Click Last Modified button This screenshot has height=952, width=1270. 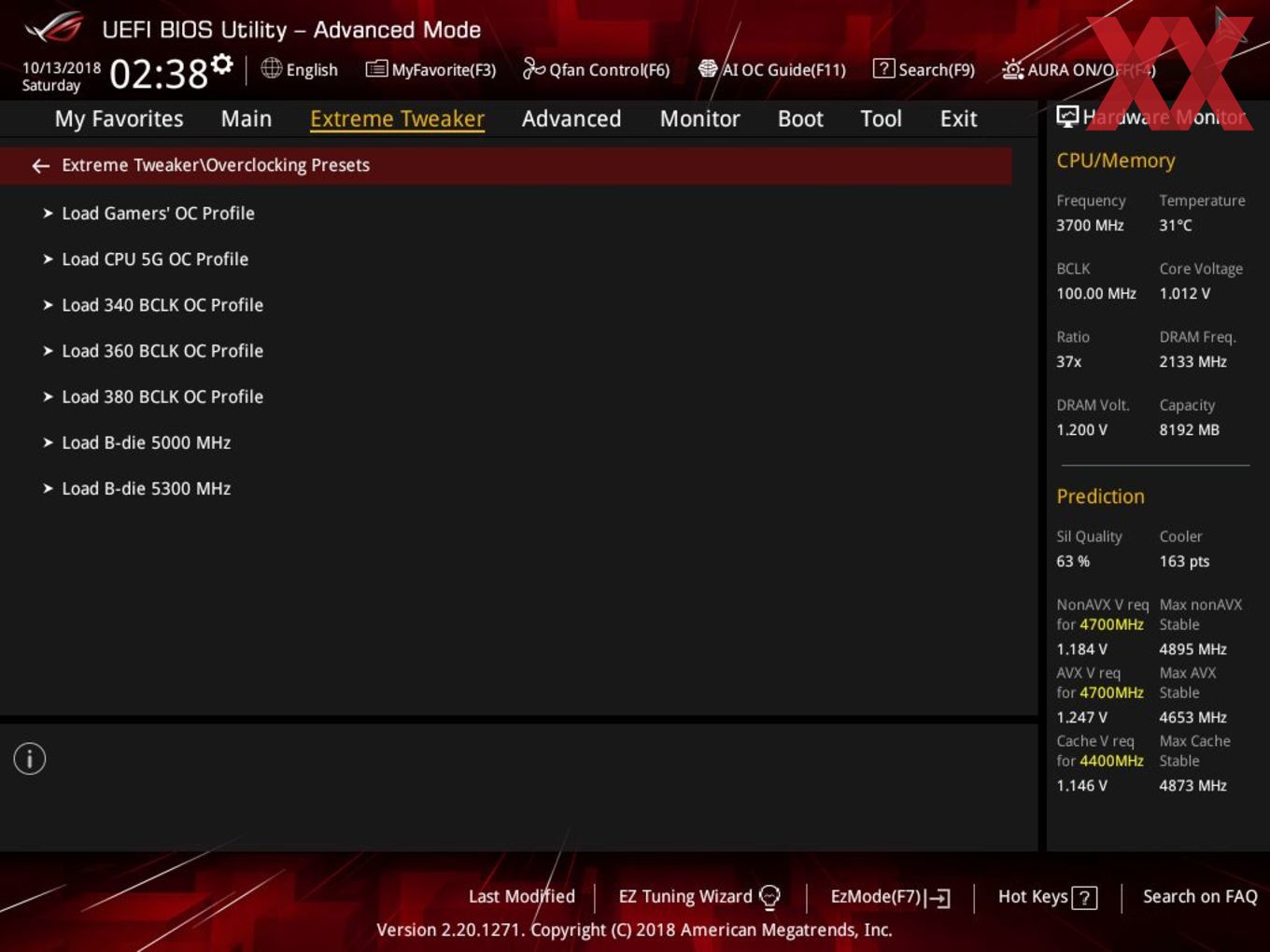[x=521, y=896]
